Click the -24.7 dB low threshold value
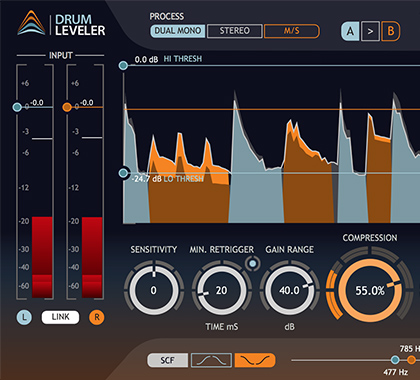 [x=146, y=179]
